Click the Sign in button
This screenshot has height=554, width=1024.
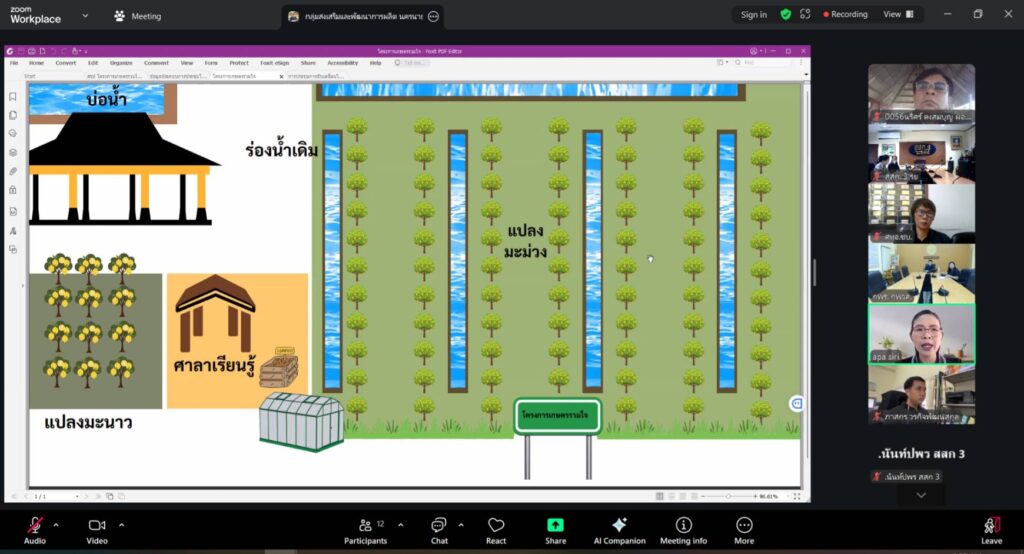point(754,15)
